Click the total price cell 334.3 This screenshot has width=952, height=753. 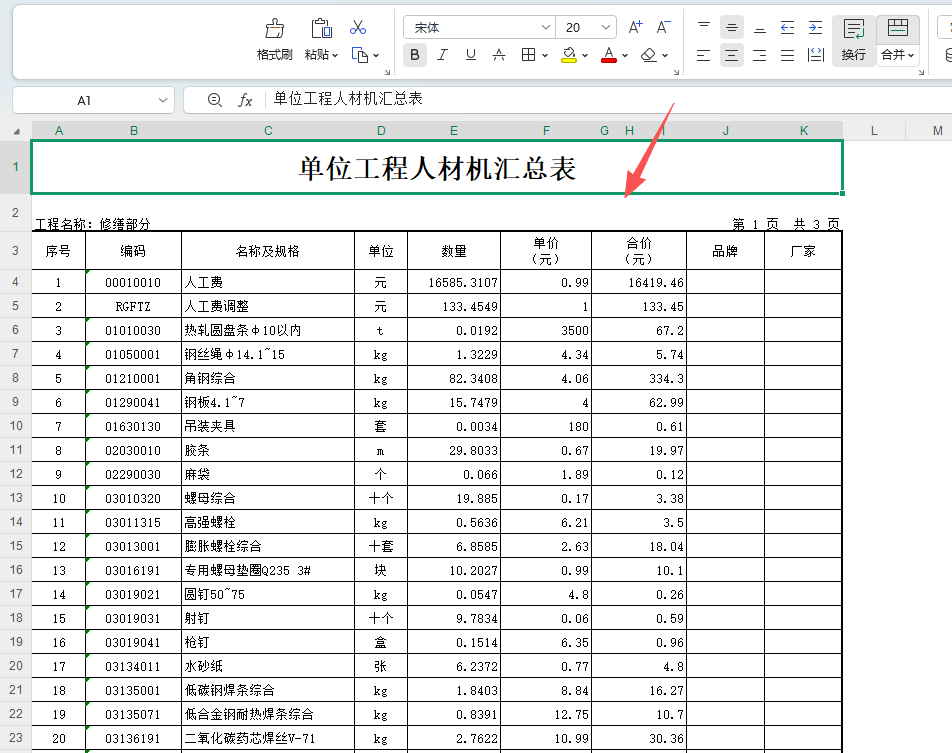coord(639,378)
